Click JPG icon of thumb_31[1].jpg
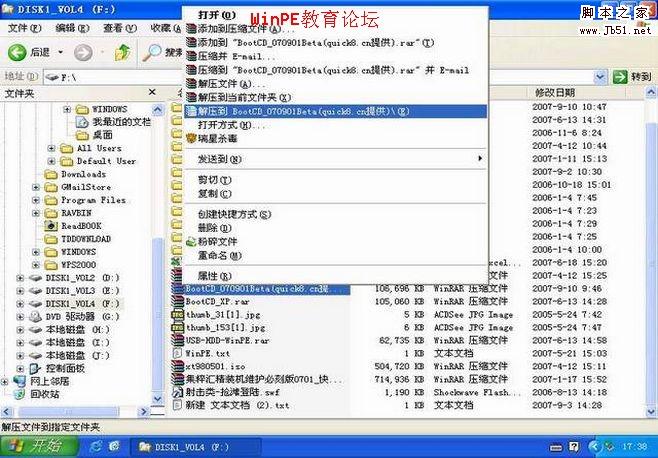Viewport: 658px width, 458px height. (178, 314)
